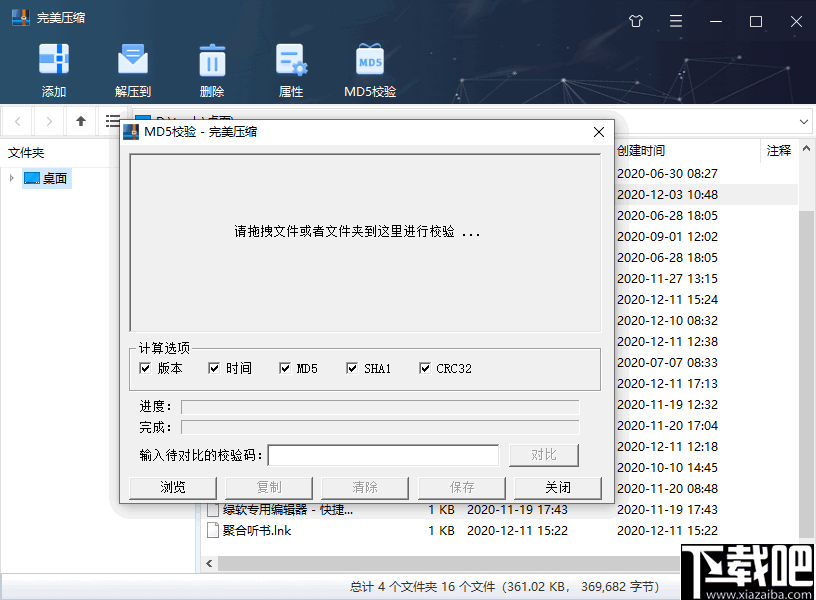Click the 关闭 button in dialog

[558, 488]
